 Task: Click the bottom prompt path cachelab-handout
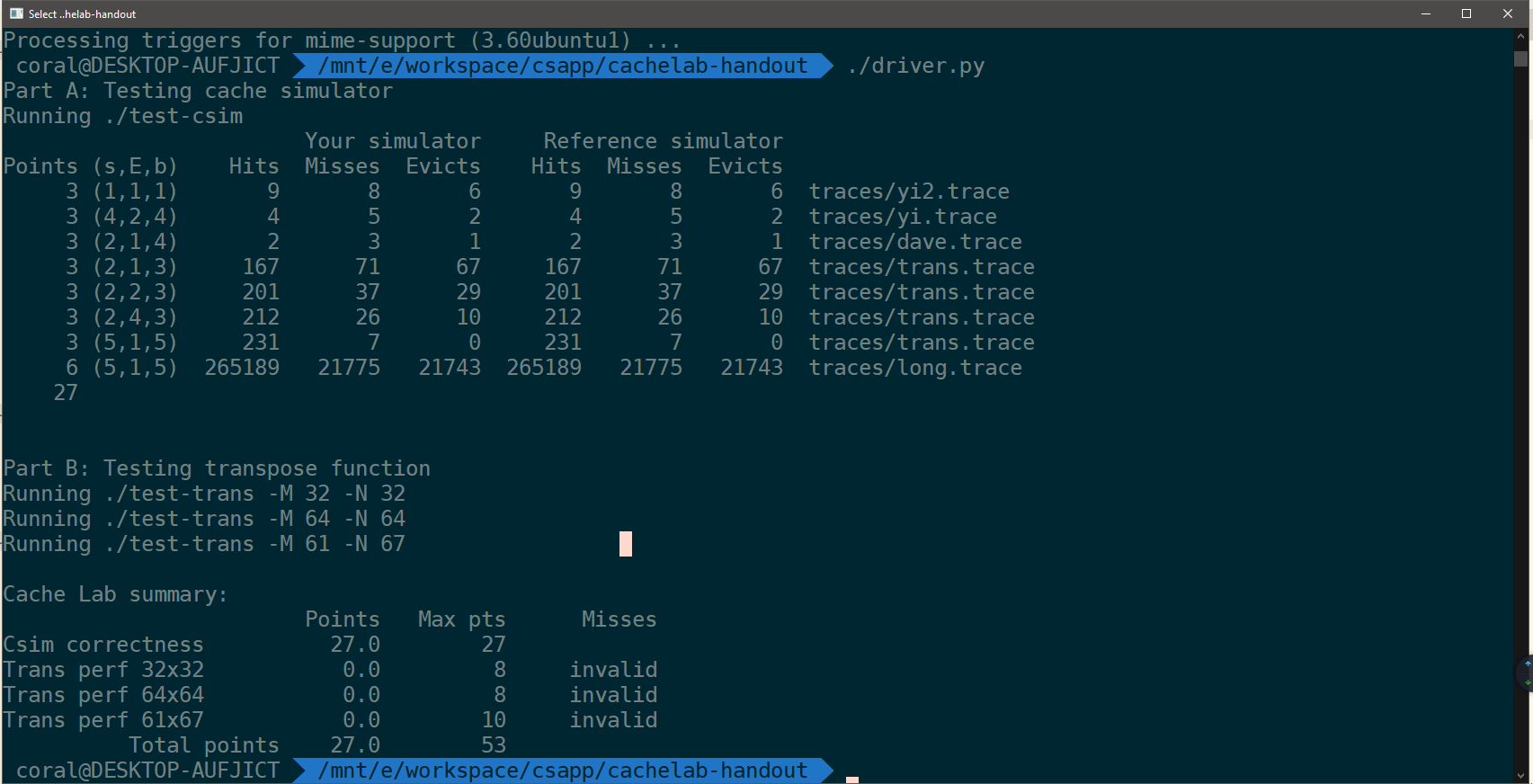tap(562, 771)
